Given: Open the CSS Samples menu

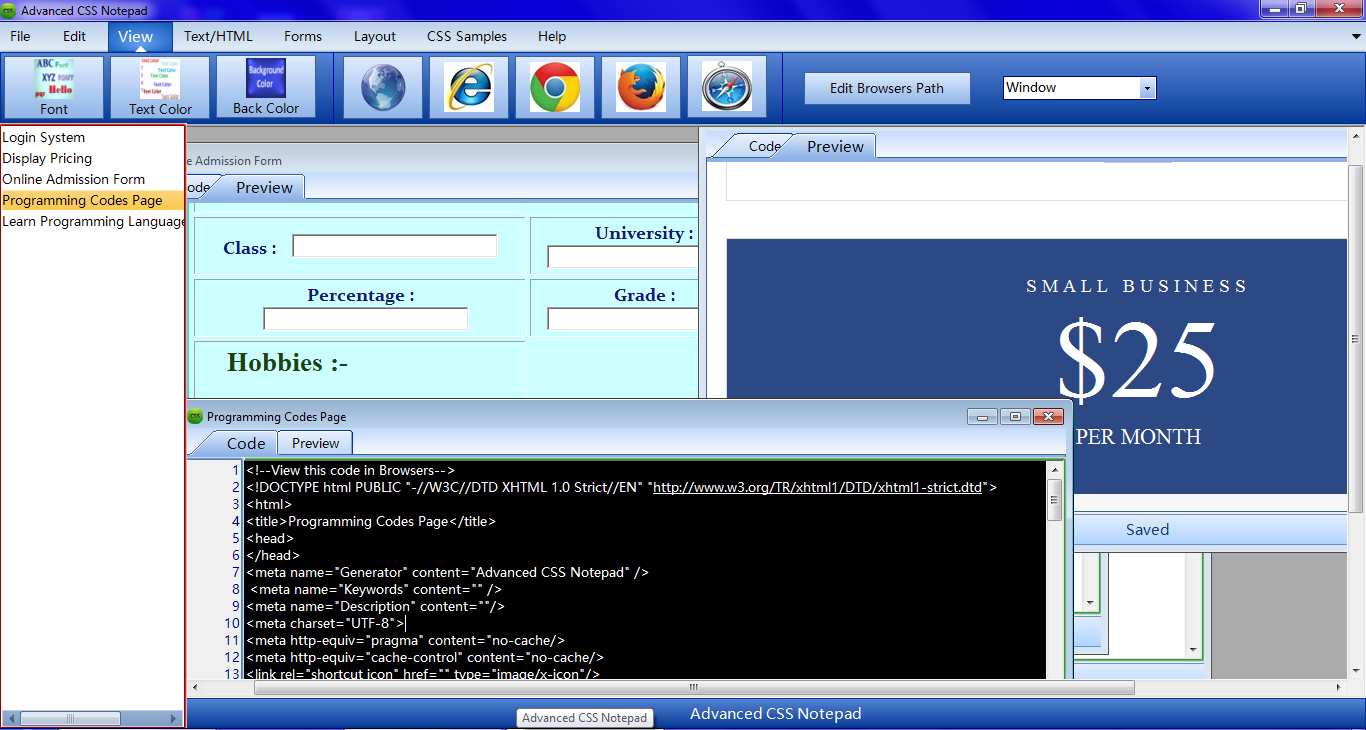Looking at the screenshot, I should (466, 36).
